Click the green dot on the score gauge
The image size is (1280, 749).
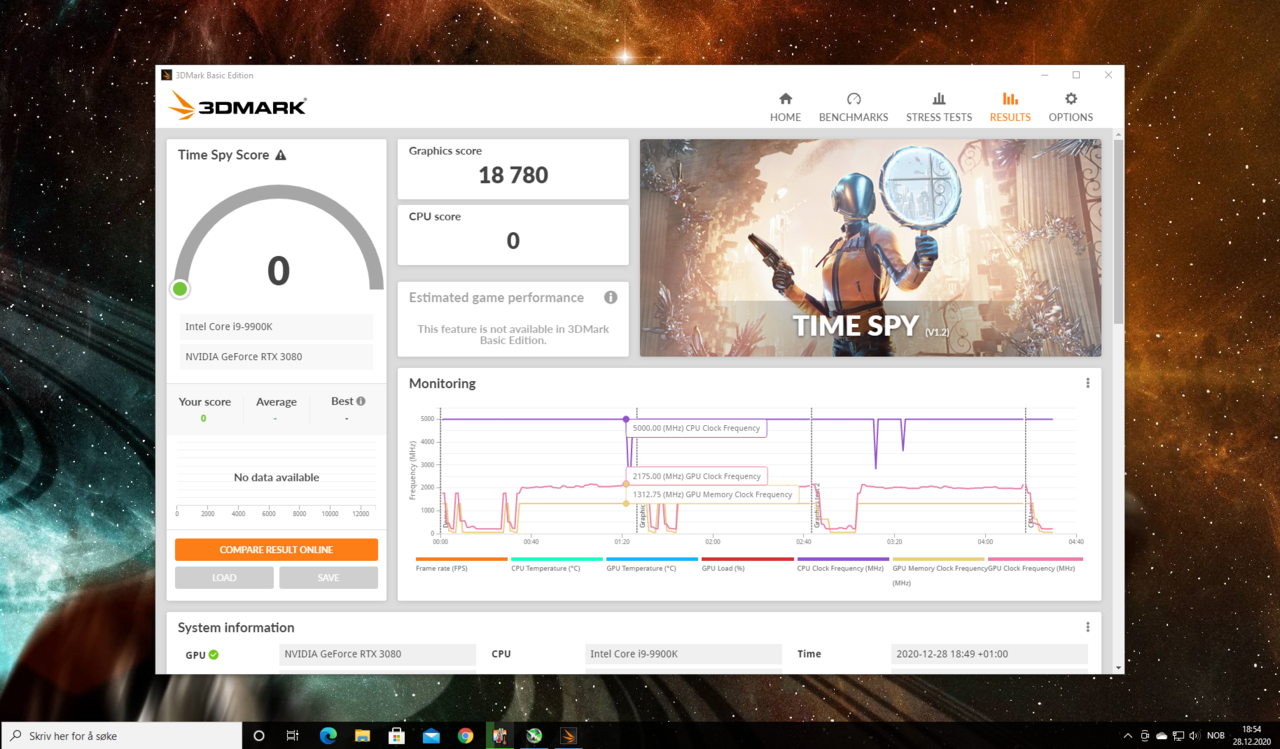pos(180,289)
